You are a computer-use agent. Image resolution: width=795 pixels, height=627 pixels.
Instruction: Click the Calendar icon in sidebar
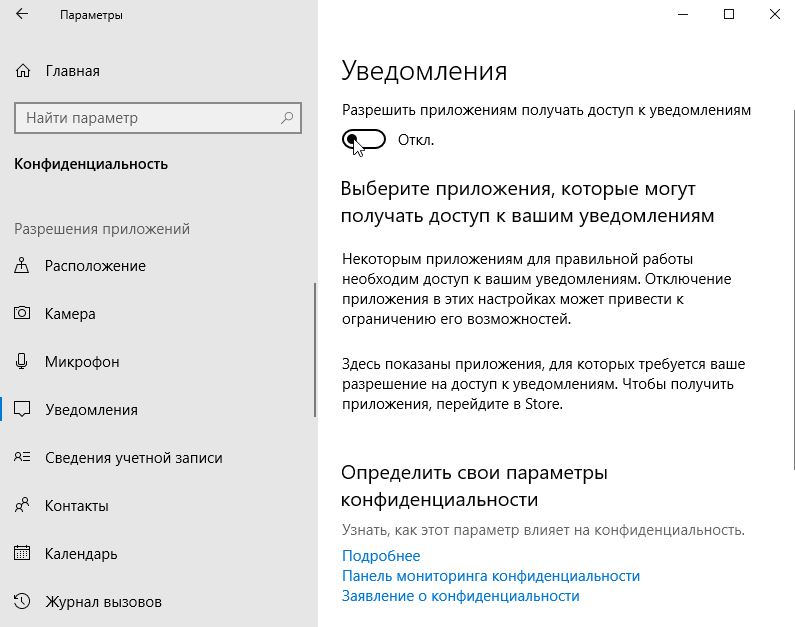click(x=22, y=552)
